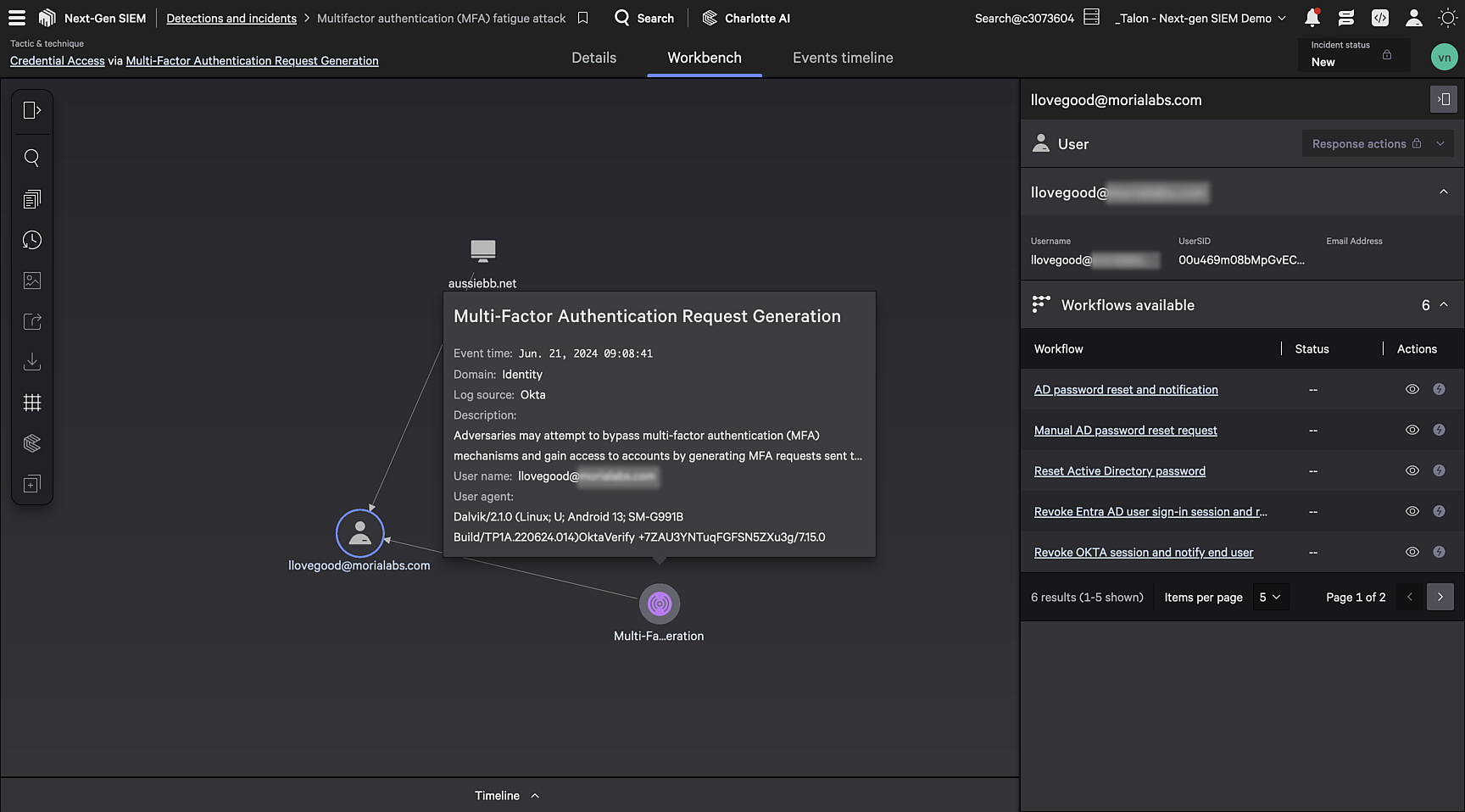Switch to the Events timeline tab
Viewport: 1465px width, 812px height.
pyautogui.click(x=842, y=58)
